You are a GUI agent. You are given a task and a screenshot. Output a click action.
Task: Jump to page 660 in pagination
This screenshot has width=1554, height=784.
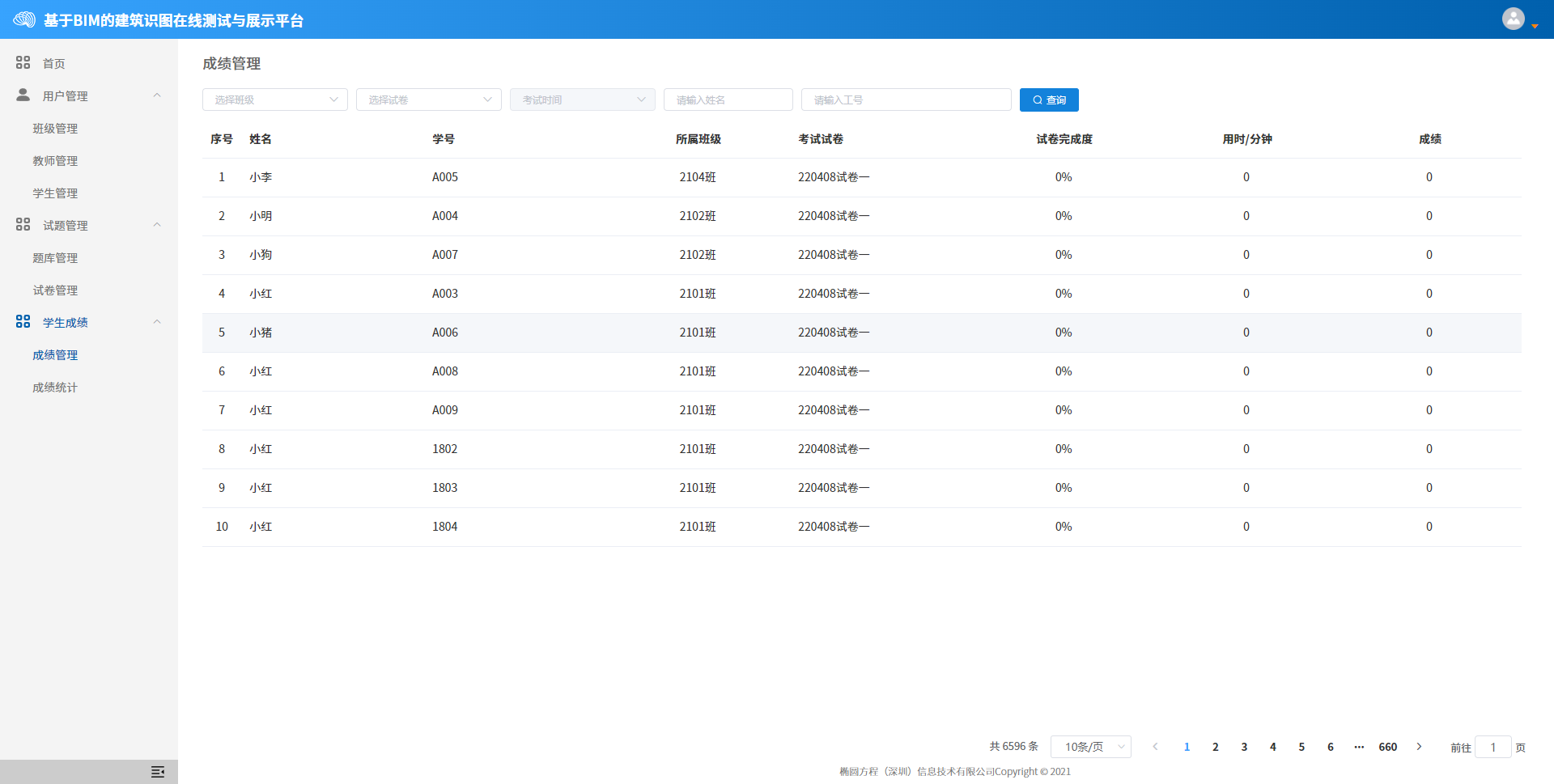pos(1387,747)
